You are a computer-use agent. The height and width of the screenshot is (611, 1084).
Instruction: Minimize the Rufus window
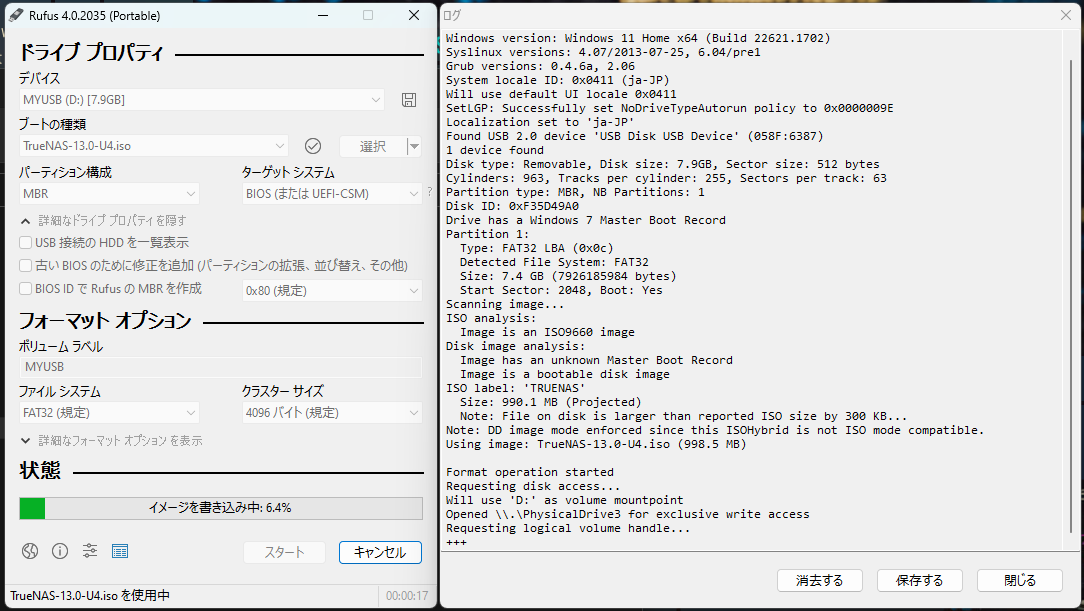[x=323, y=15]
